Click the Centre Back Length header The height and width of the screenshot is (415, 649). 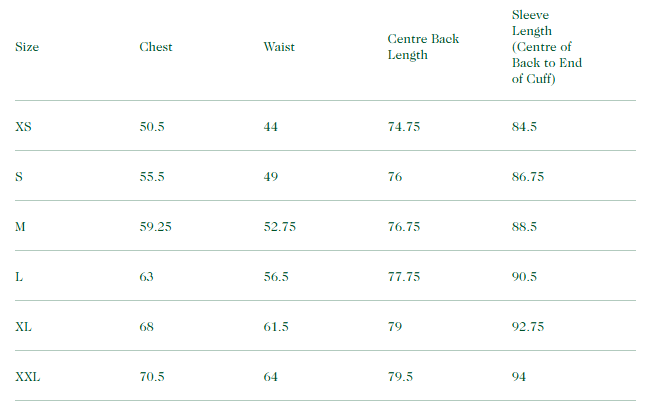tap(423, 47)
